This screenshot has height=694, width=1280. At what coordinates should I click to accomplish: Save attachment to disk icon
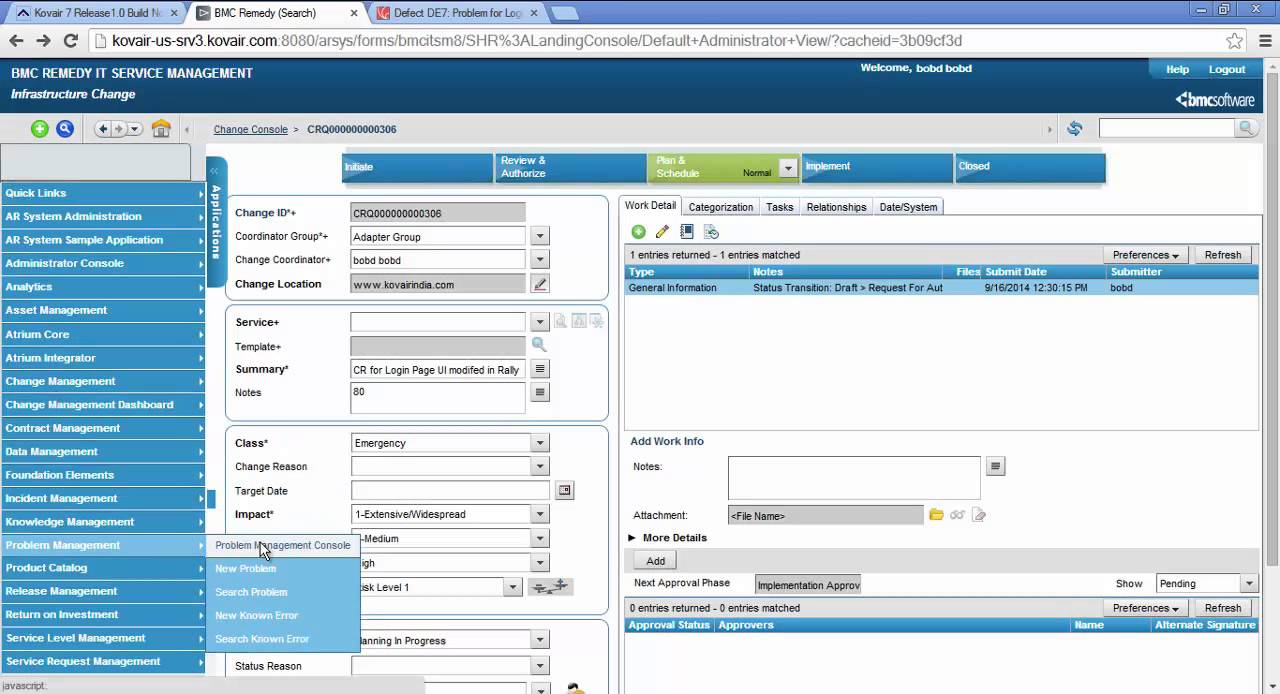coord(979,515)
